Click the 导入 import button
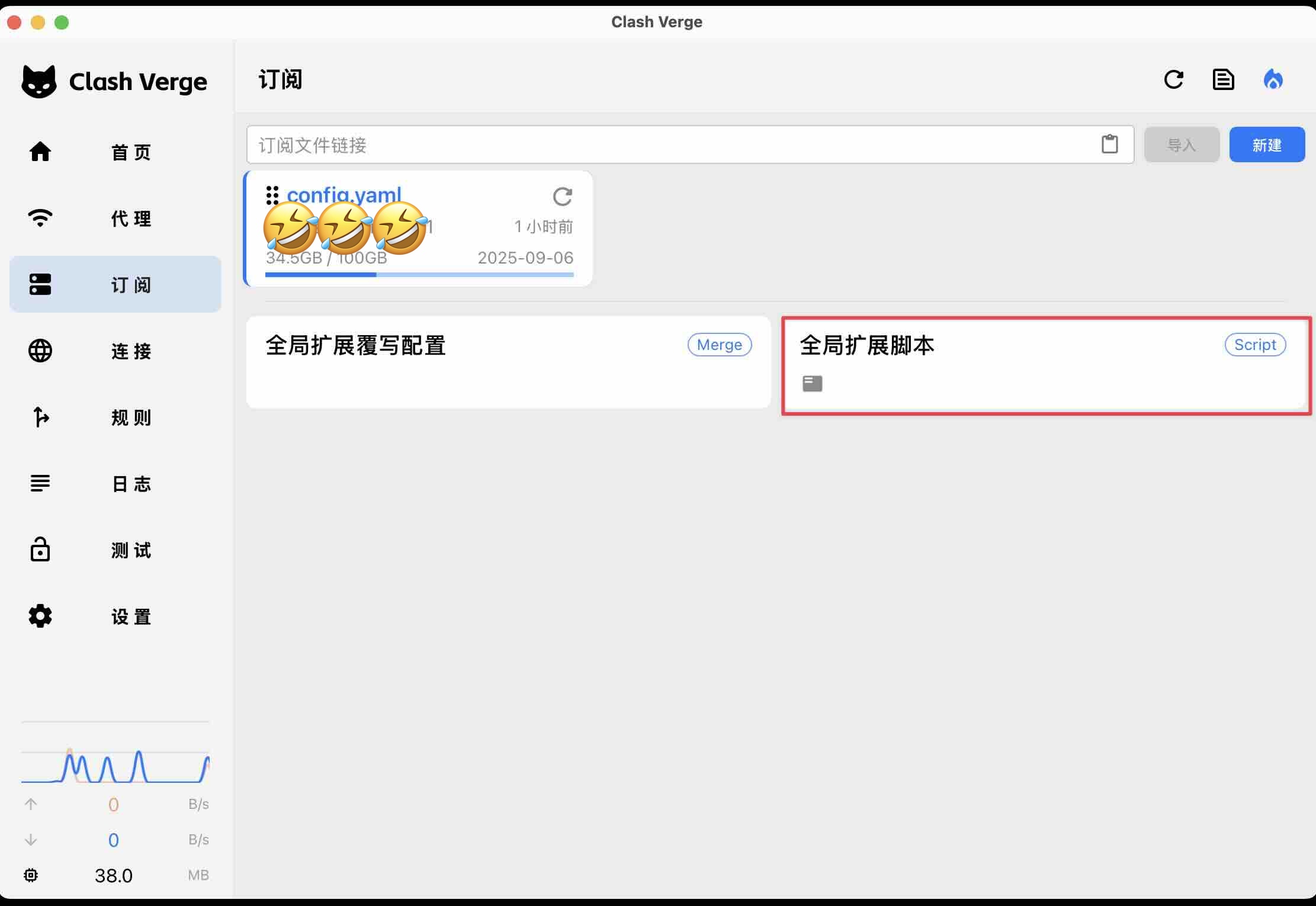Image resolution: width=1316 pixels, height=906 pixels. tap(1182, 144)
